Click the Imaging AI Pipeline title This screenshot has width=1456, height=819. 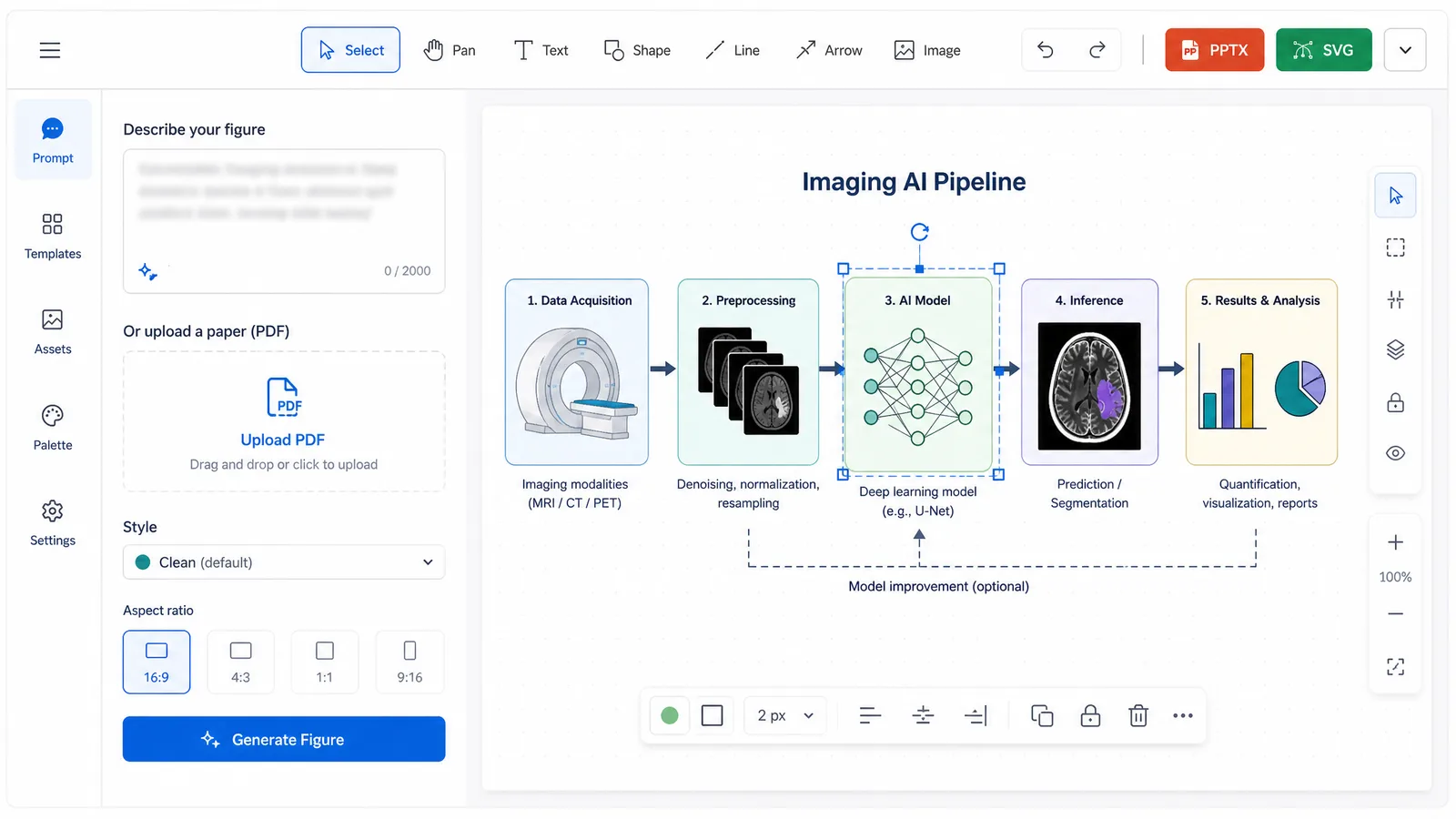click(x=914, y=182)
